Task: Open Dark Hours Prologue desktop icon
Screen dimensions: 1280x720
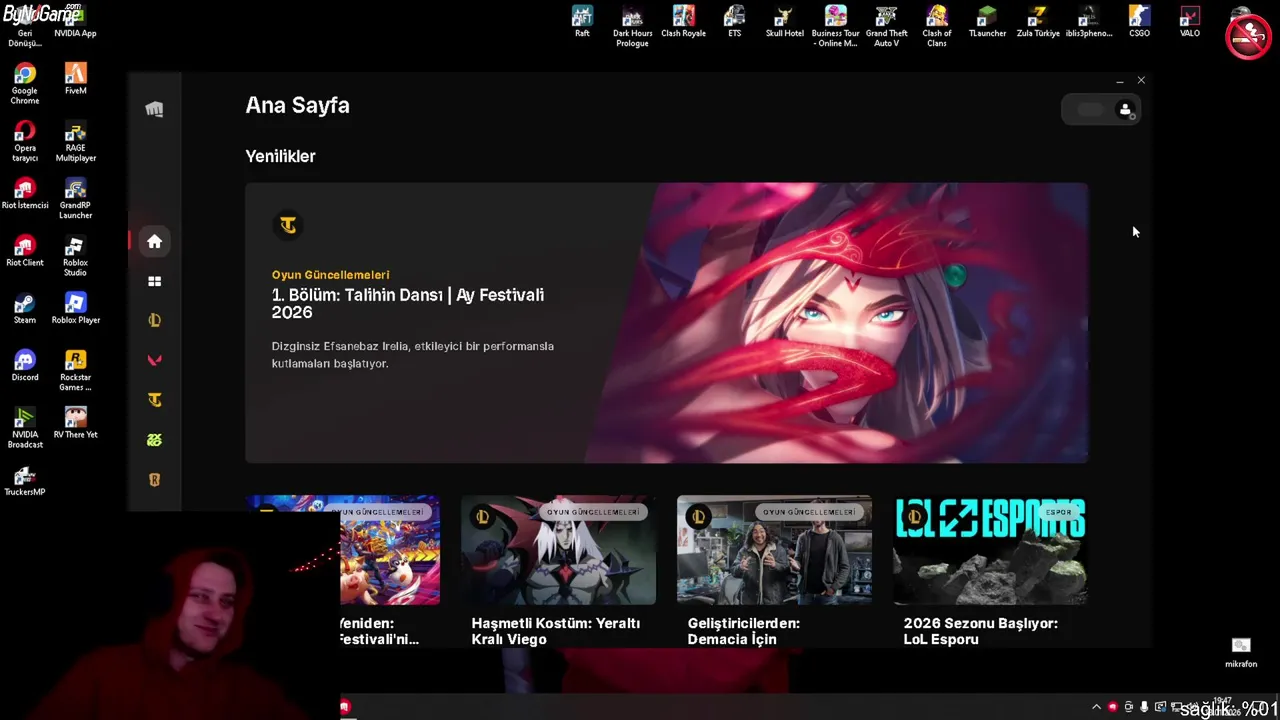Action: point(632,26)
